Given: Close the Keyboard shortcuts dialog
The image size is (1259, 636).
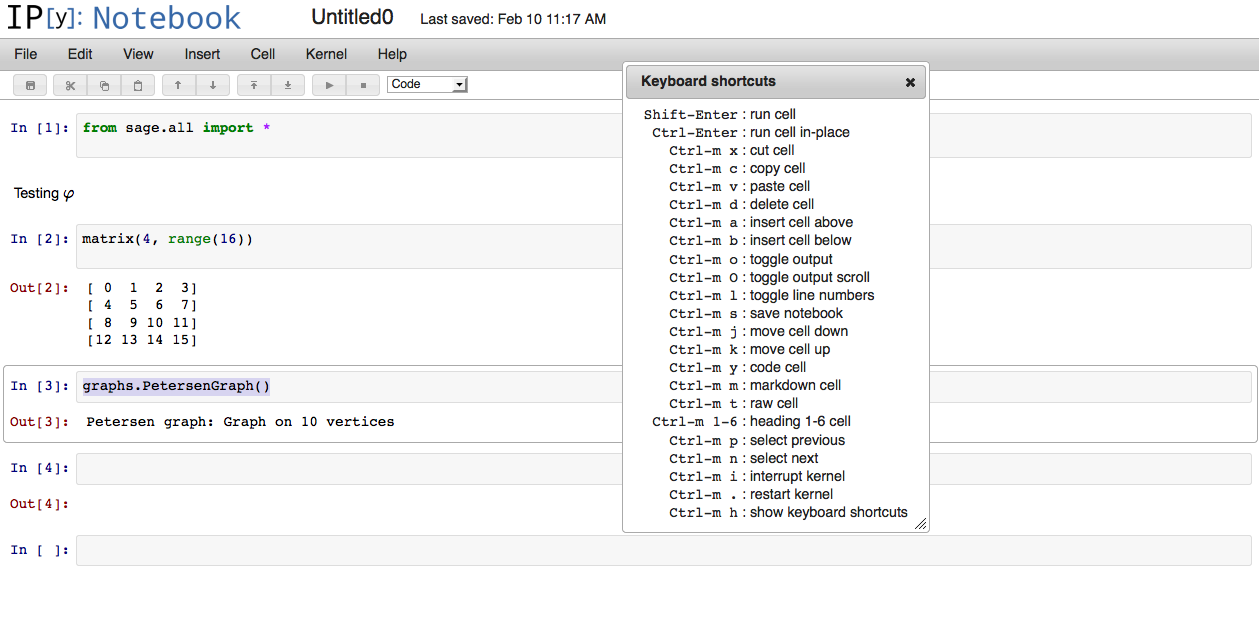Looking at the screenshot, I should click(x=910, y=82).
